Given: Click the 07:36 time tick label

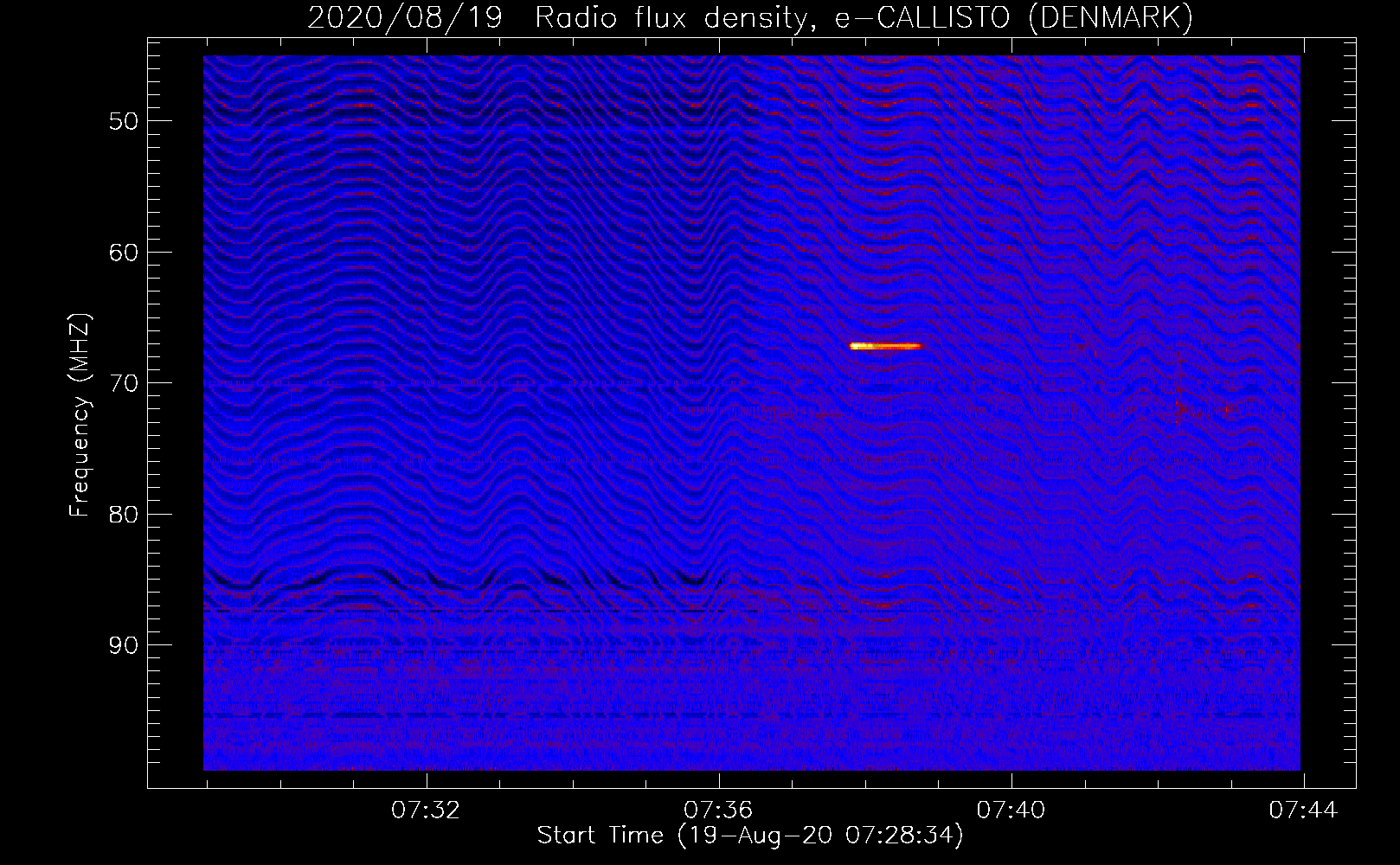Looking at the screenshot, I should point(718,811).
